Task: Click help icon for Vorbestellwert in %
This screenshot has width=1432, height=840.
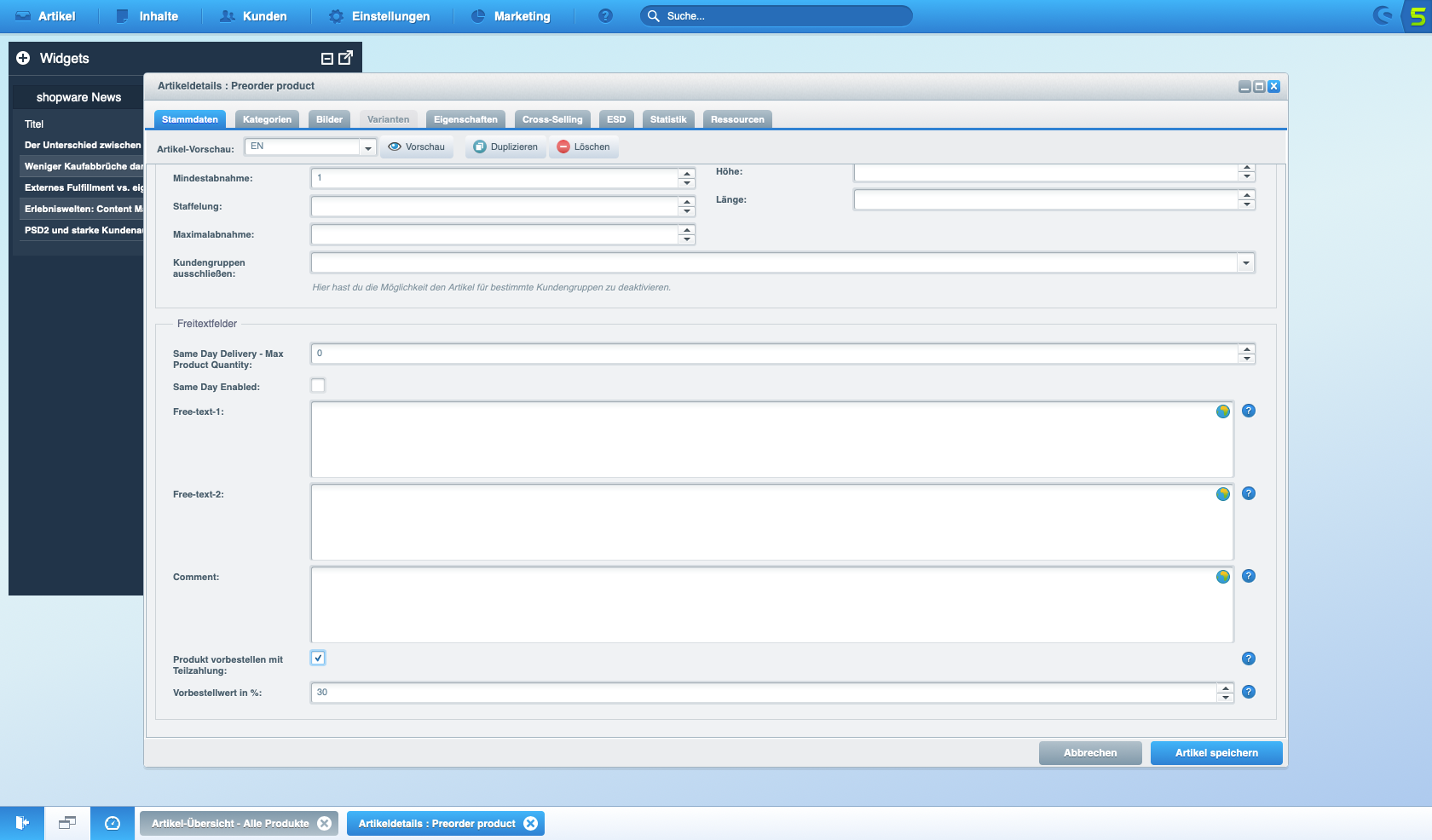Action: (1249, 692)
